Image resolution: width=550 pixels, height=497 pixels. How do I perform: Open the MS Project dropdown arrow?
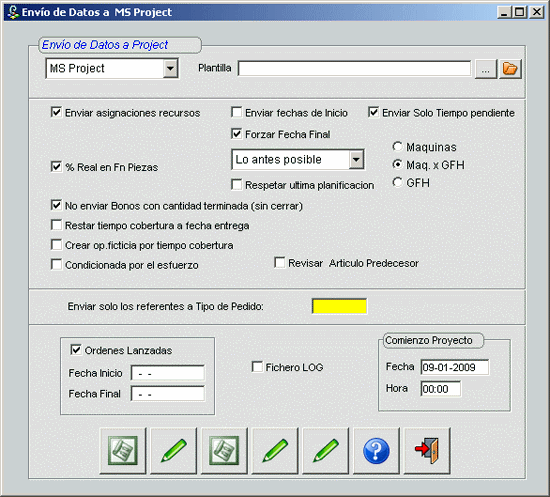click(170, 68)
